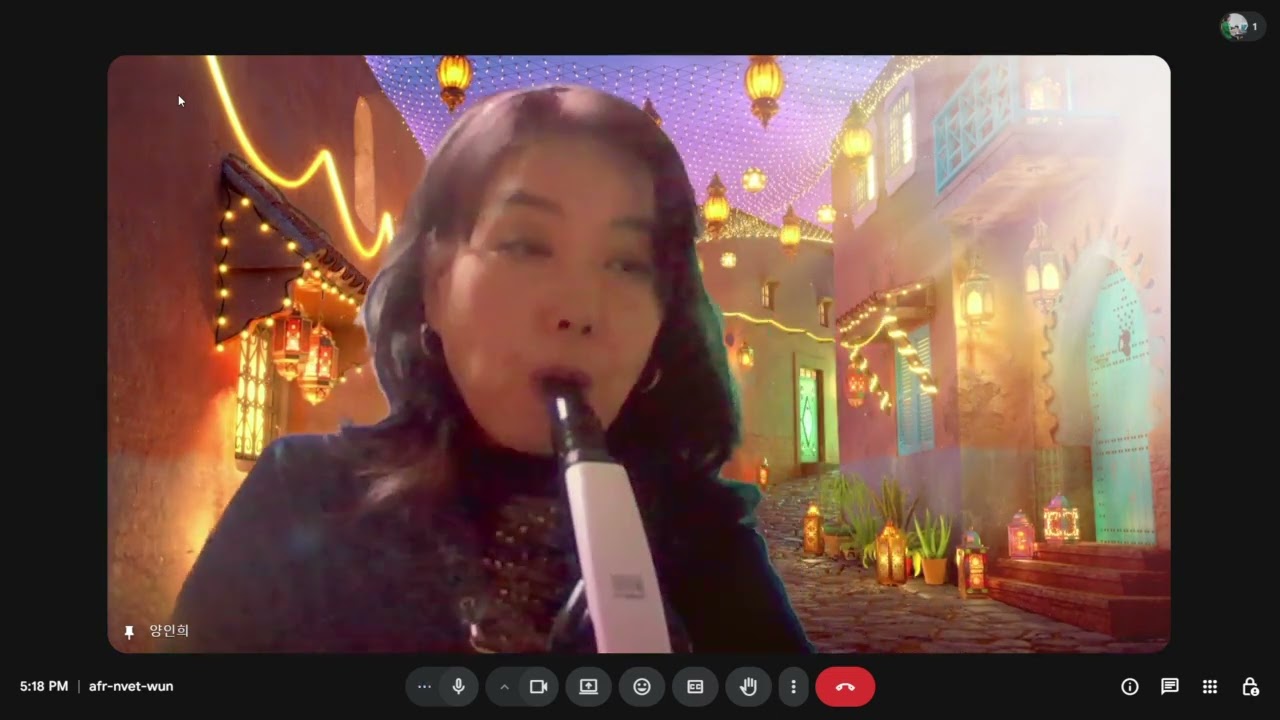Expand video options chevron
Screen dimensions: 1280x720
click(504, 687)
